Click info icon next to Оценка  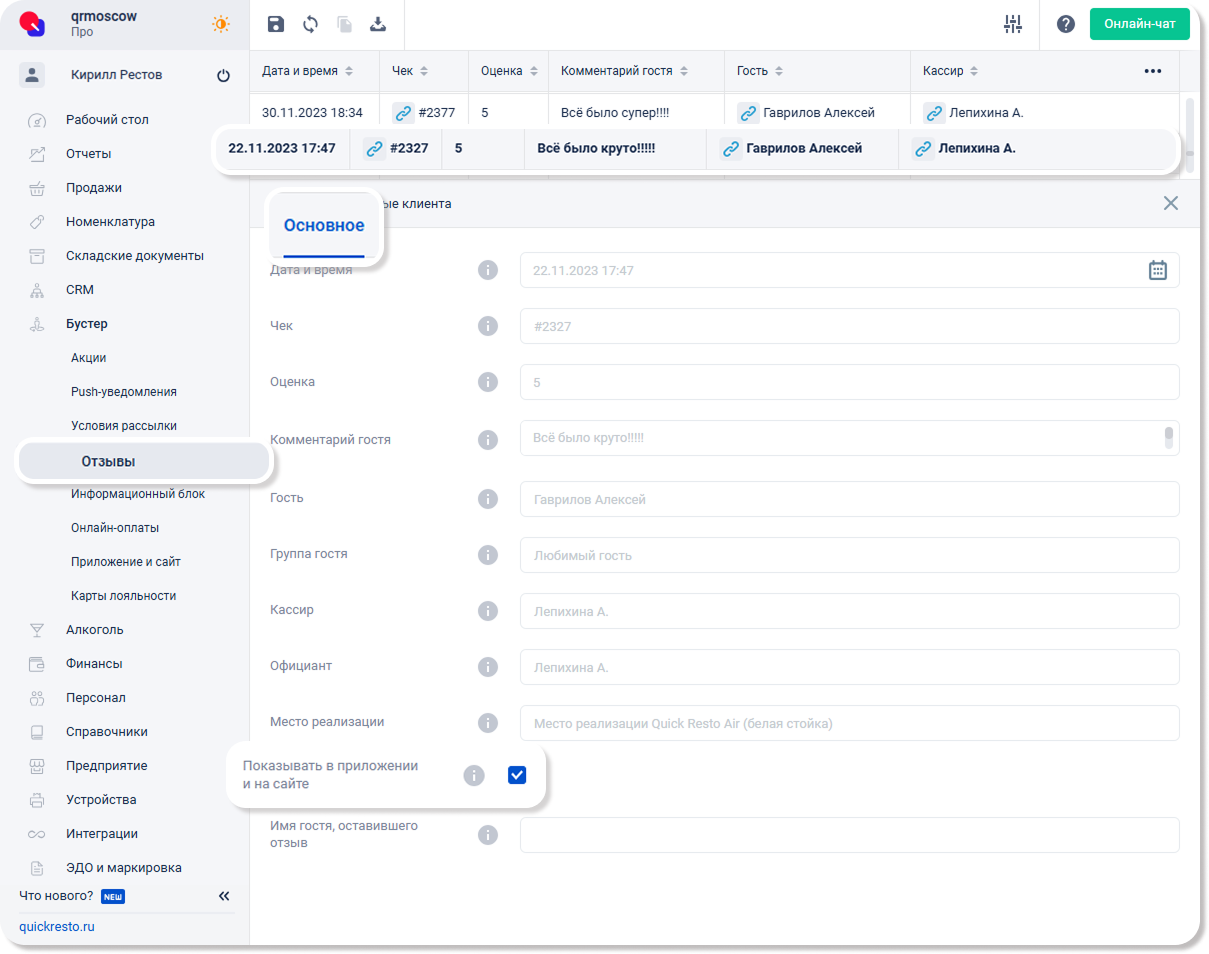pyautogui.click(x=488, y=382)
